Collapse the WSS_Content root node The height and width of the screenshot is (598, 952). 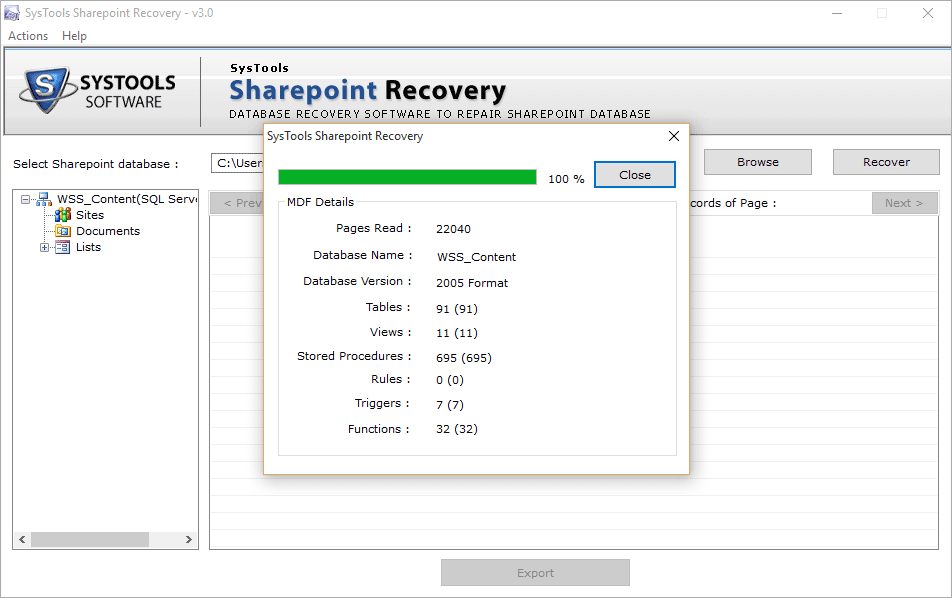coord(25,199)
